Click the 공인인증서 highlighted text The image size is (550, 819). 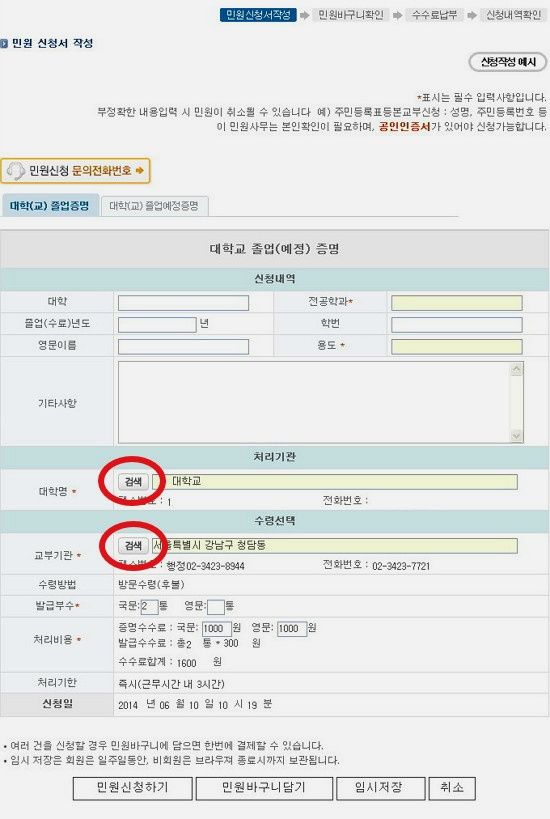pyautogui.click(x=404, y=126)
